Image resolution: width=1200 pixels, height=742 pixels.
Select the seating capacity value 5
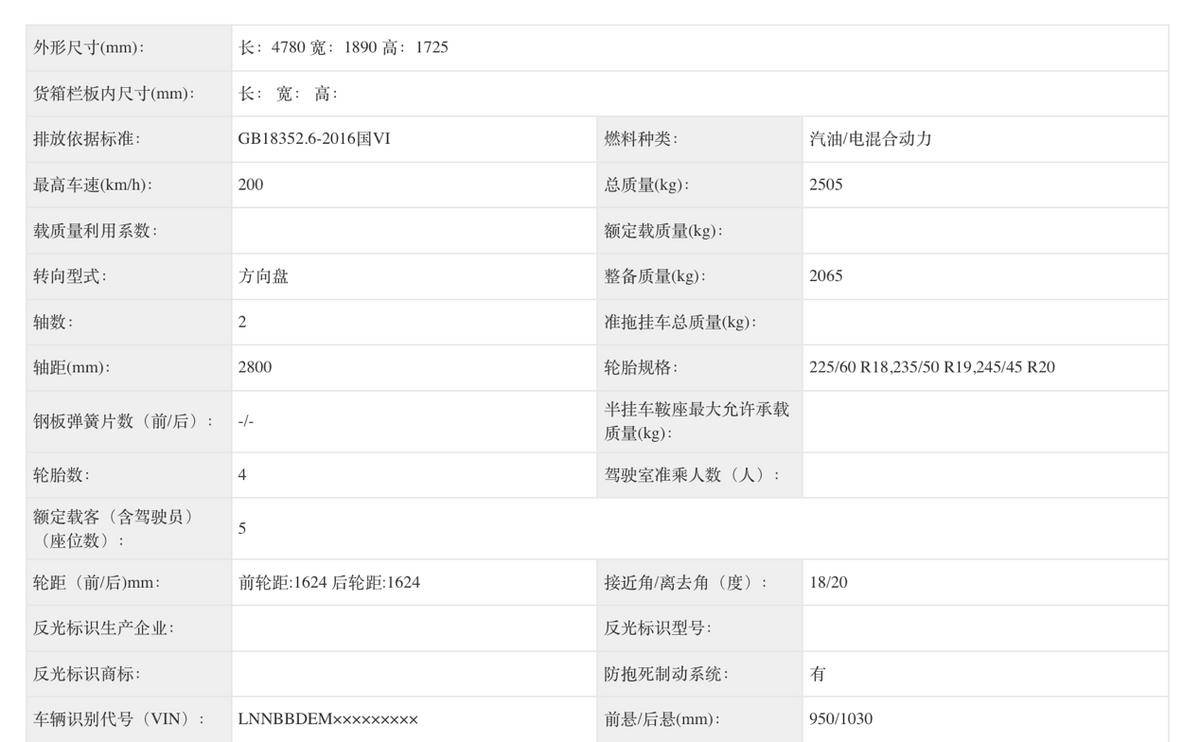coord(242,528)
